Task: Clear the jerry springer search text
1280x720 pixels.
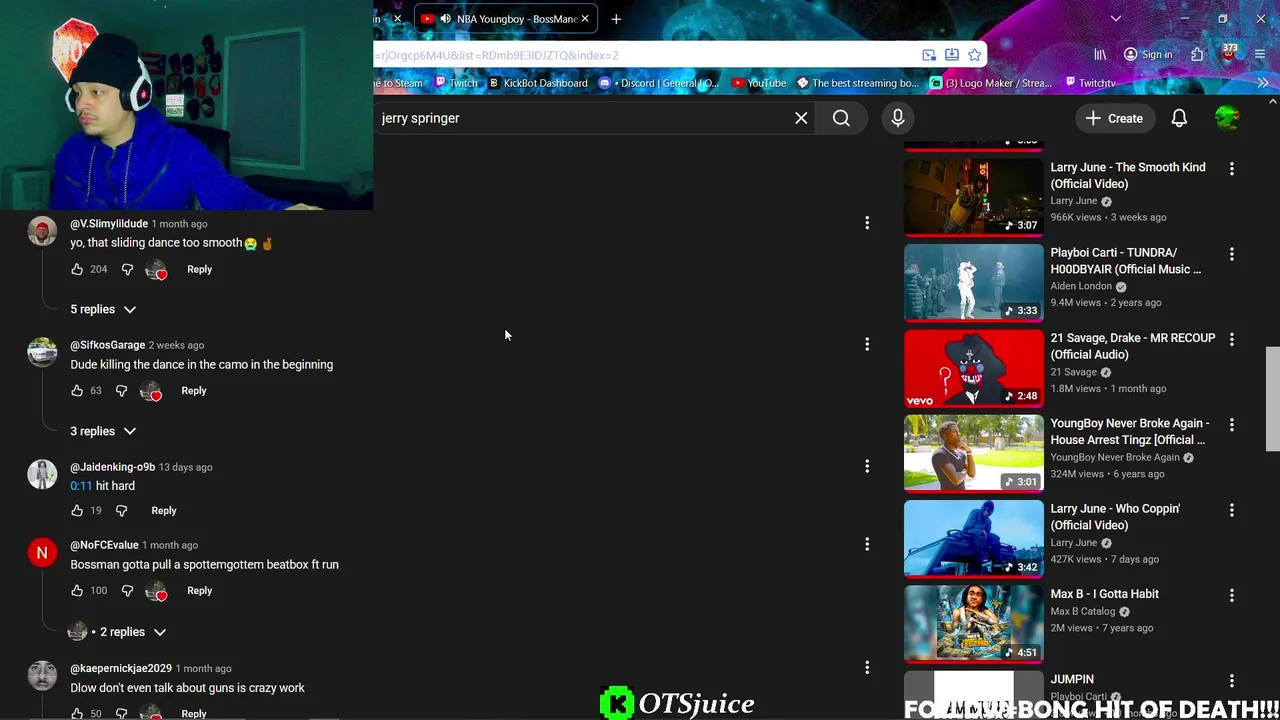Action: [x=801, y=118]
